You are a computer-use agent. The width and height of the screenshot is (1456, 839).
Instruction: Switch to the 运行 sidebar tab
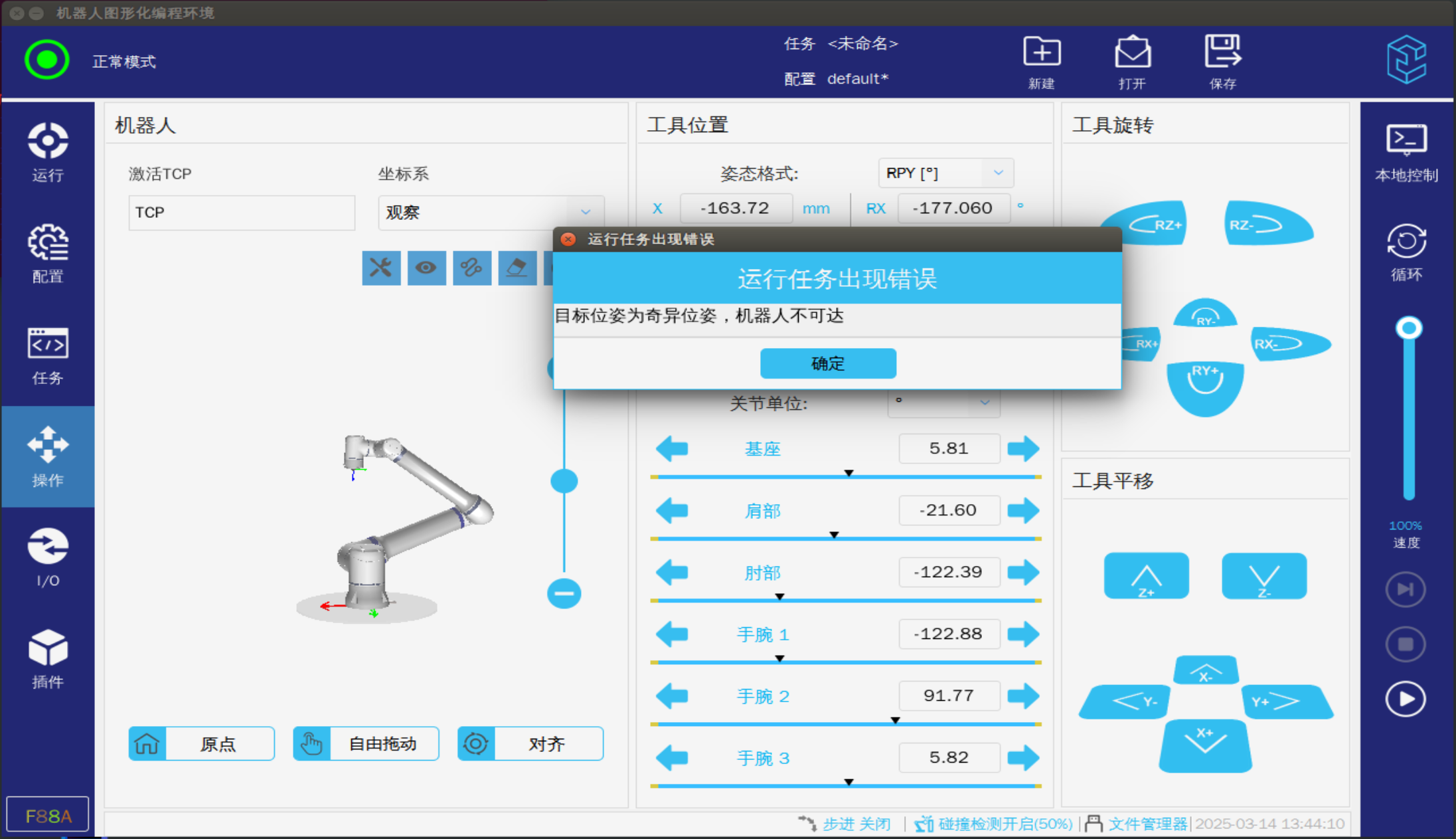(x=48, y=153)
